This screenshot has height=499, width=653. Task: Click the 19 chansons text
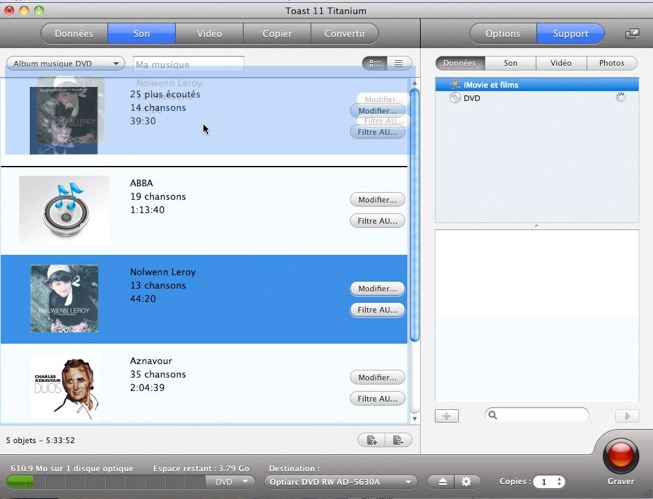158,196
